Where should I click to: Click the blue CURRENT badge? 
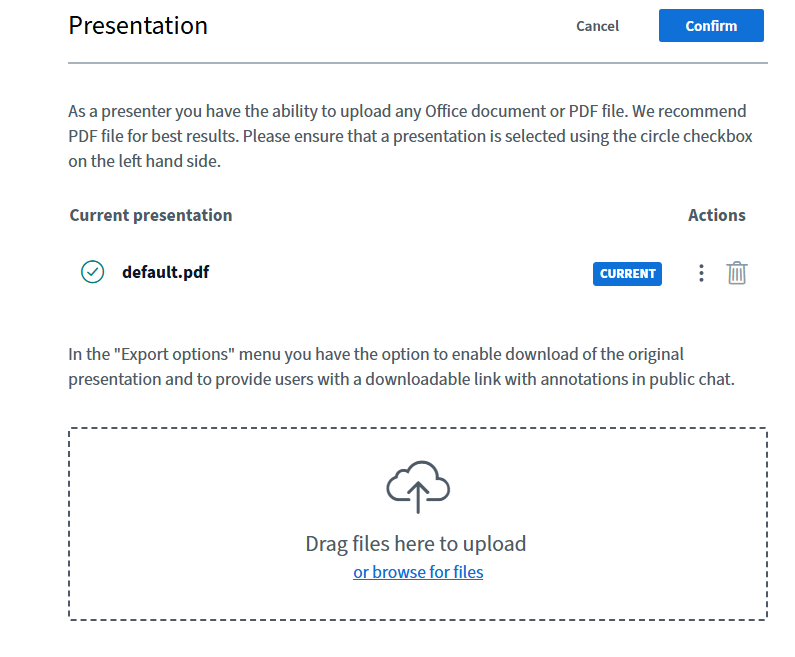[x=627, y=273]
